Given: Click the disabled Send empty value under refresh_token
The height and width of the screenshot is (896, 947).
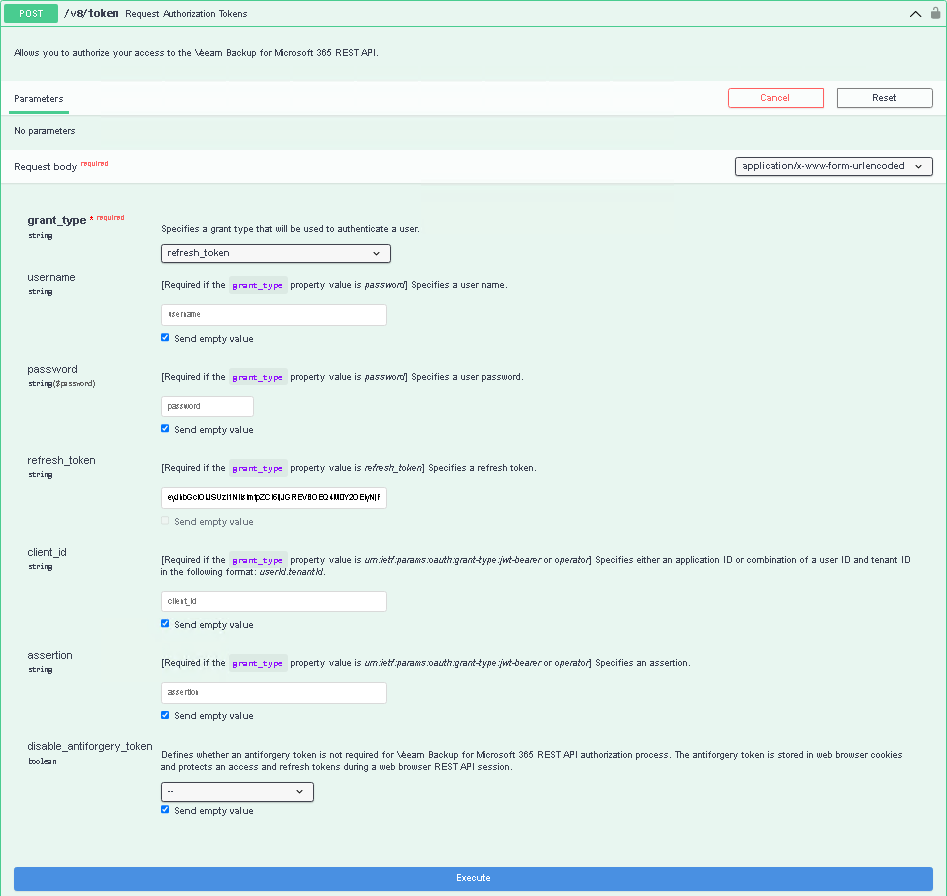Looking at the screenshot, I should click(165, 520).
